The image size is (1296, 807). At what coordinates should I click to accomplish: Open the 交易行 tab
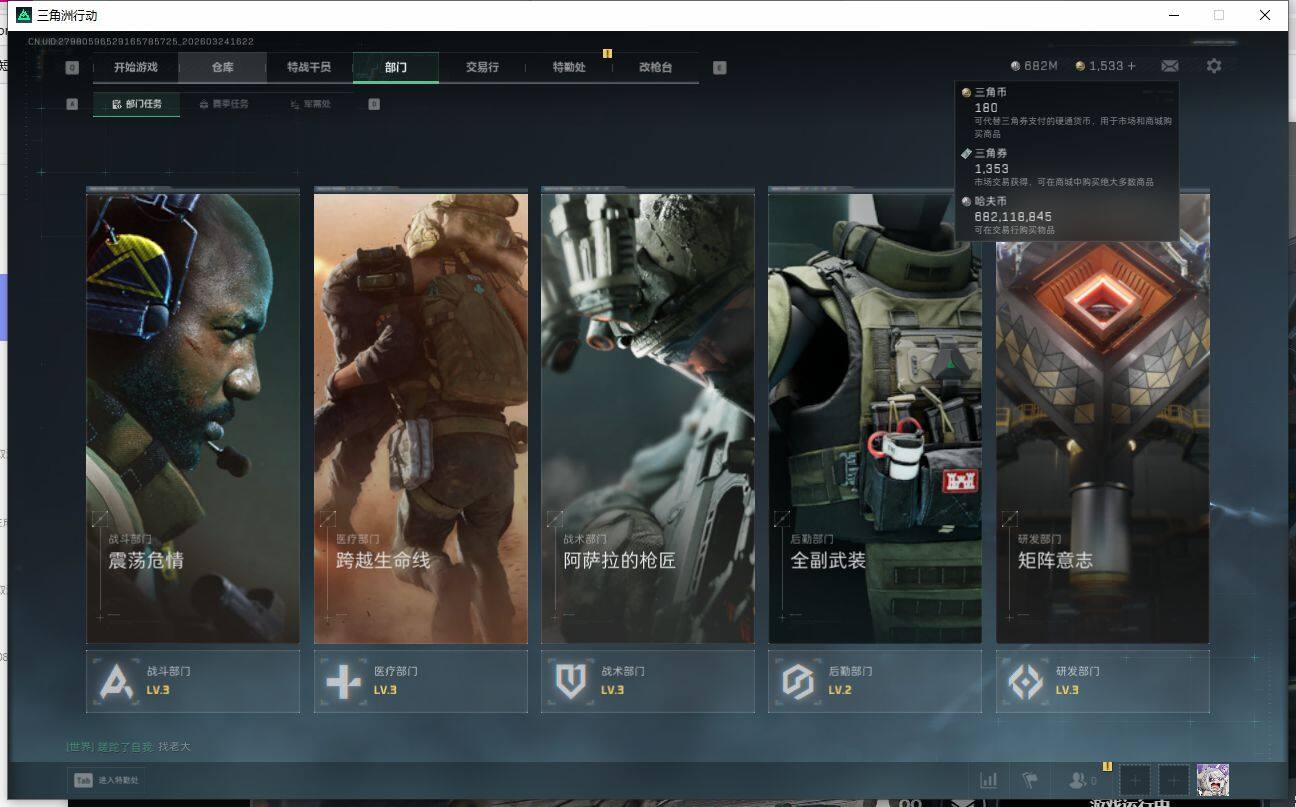click(482, 67)
